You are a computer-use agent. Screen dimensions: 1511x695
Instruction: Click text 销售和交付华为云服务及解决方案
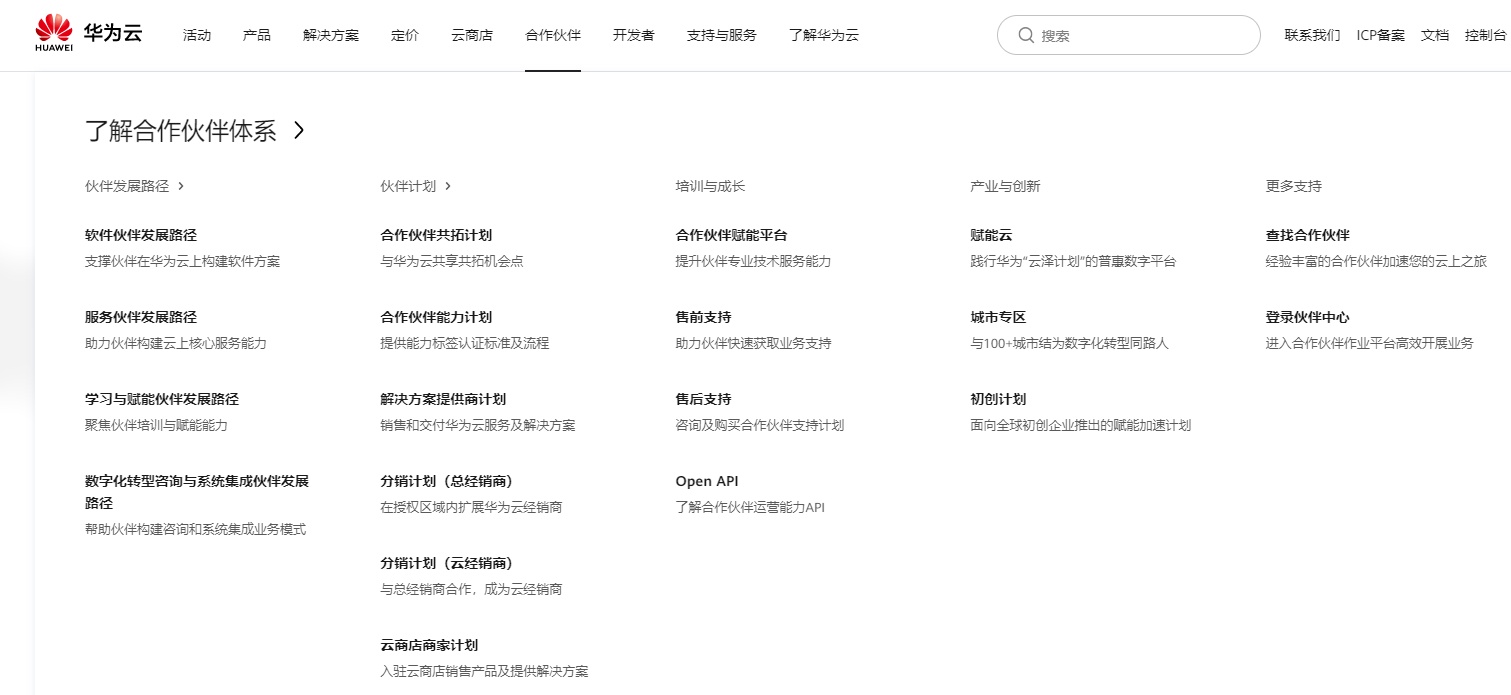(478, 425)
